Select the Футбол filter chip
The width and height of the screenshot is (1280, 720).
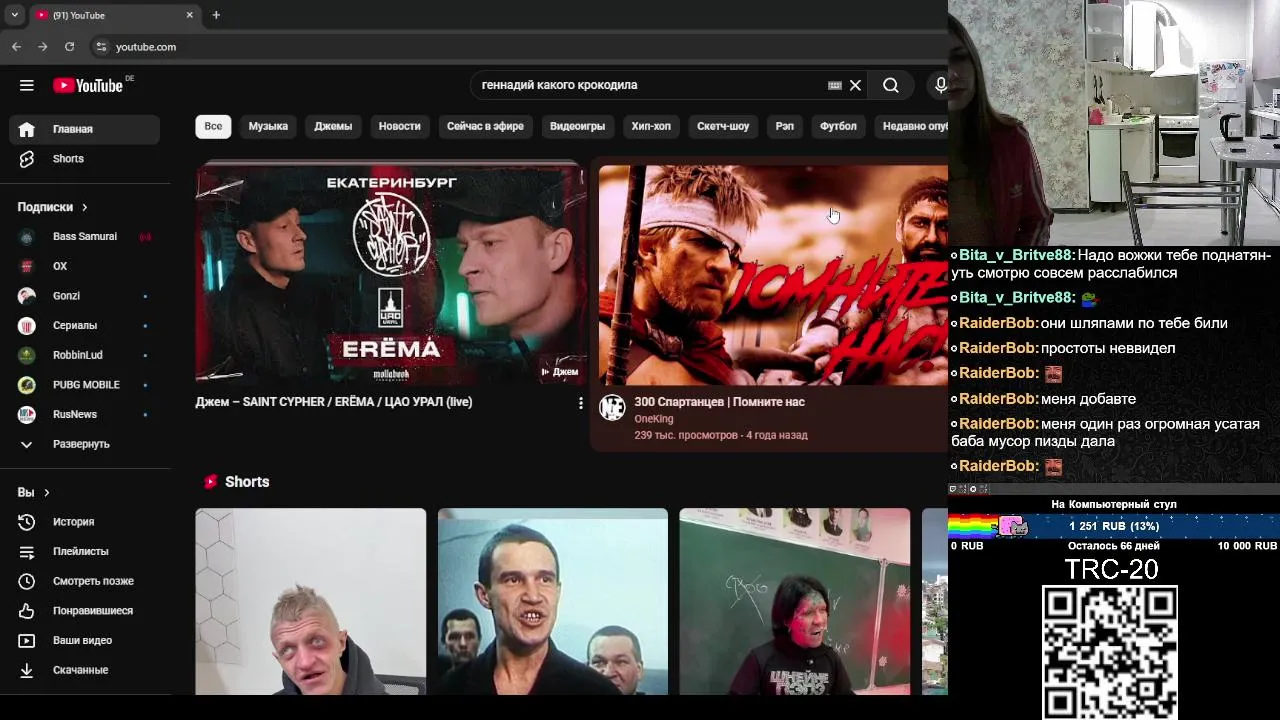pyautogui.click(x=838, y=126)
